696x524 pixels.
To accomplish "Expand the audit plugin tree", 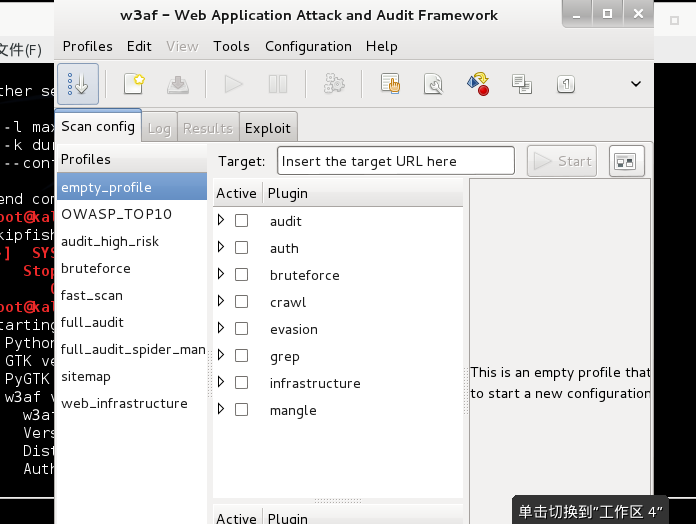I will coord(221,220).
